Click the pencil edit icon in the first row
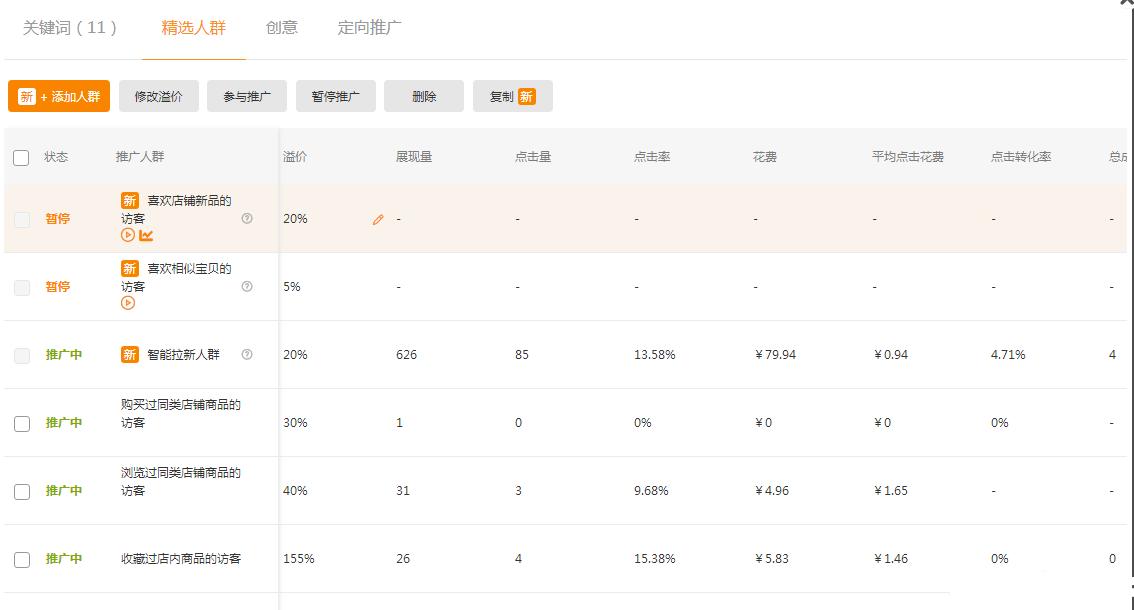 point(378,218)
